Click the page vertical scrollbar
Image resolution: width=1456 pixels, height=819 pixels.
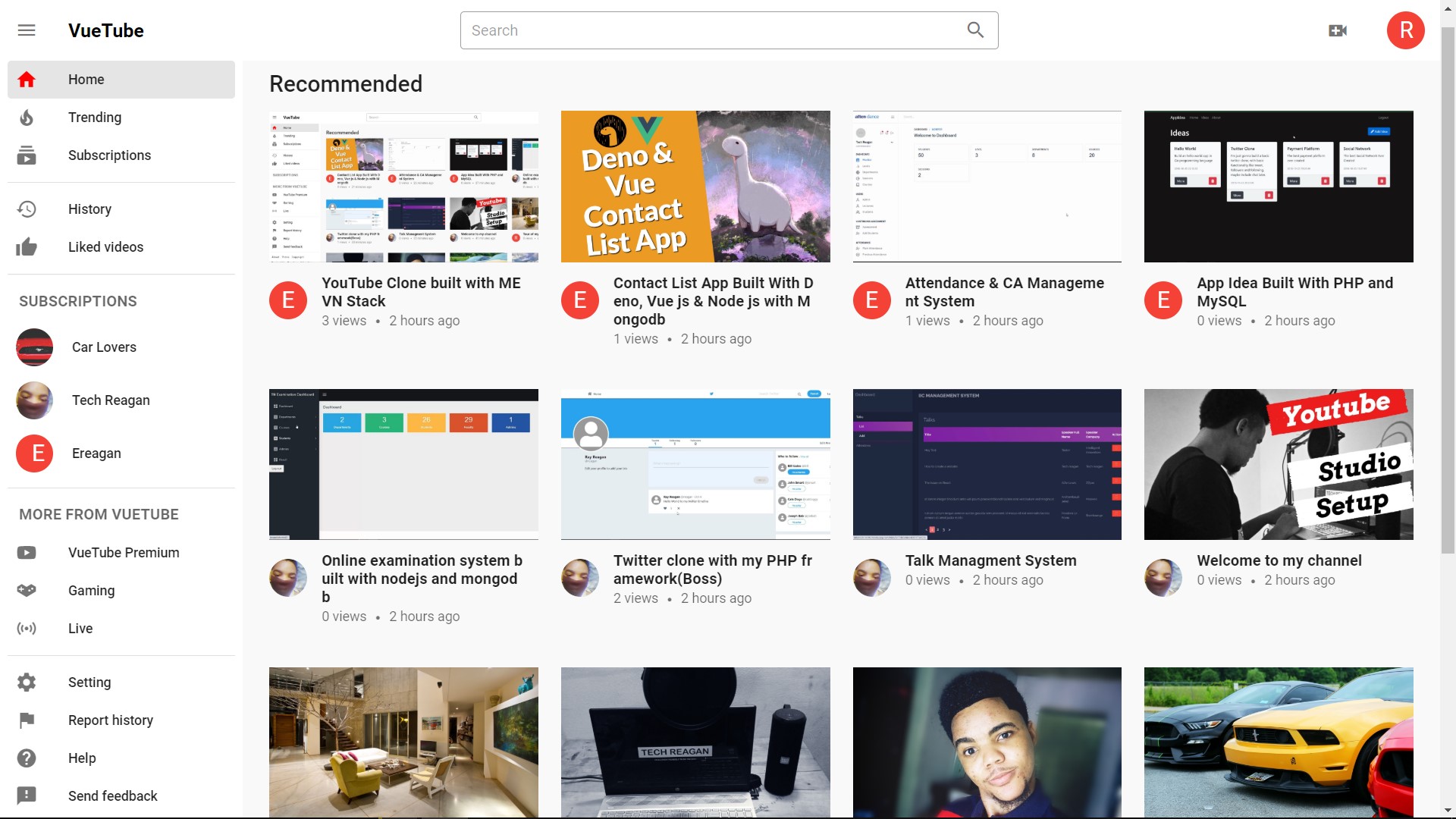click(1448, 288)
